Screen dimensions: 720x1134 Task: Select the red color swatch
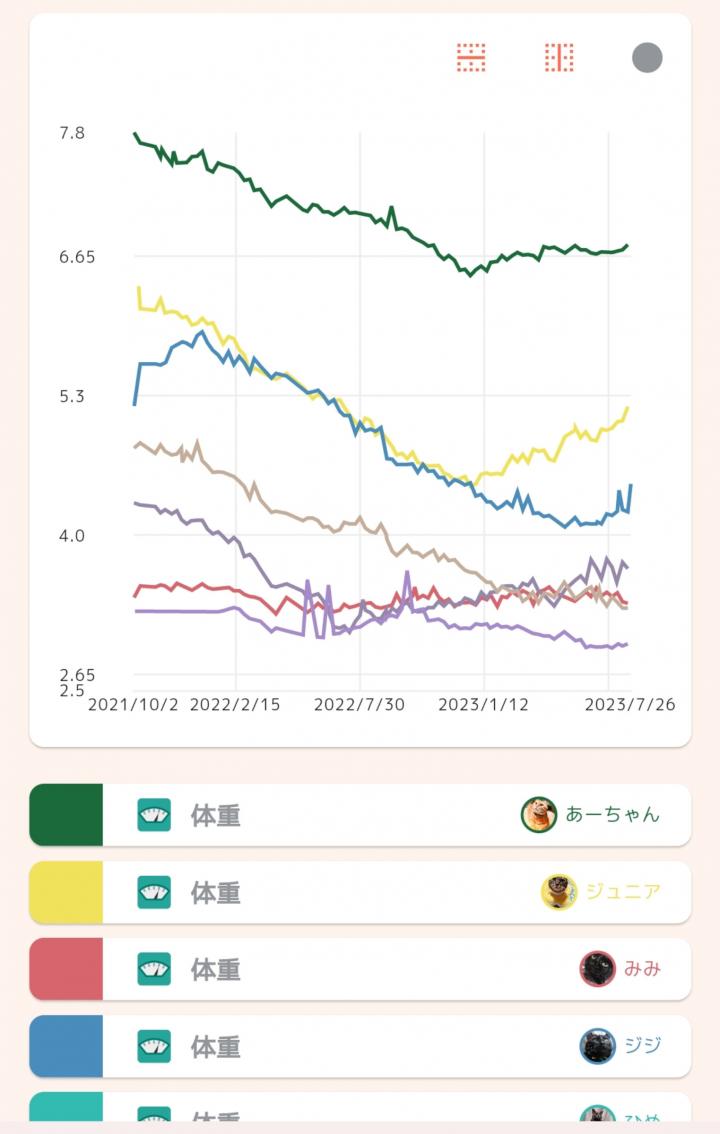point(66,969)
